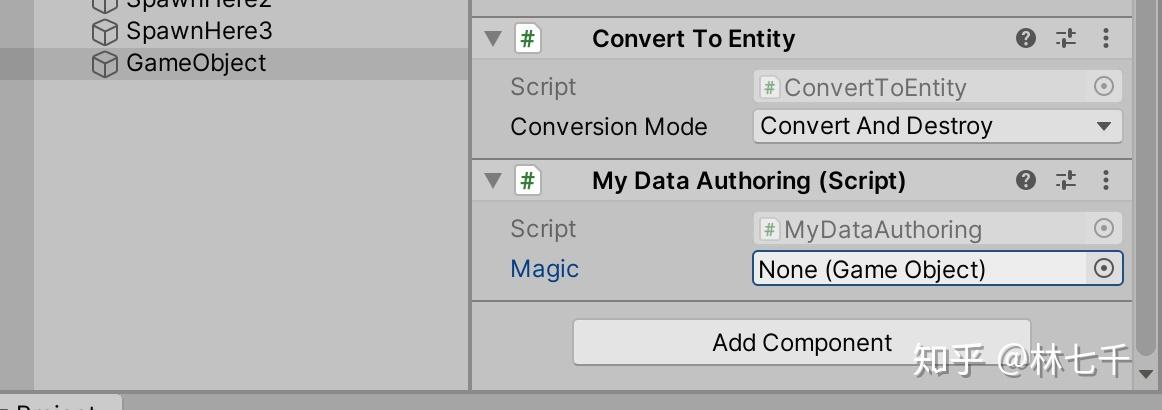The width and height of the screenshot is (1162, 410).
Task: Click the Magic field object picker icon
Action: [x=1104, y=269]
